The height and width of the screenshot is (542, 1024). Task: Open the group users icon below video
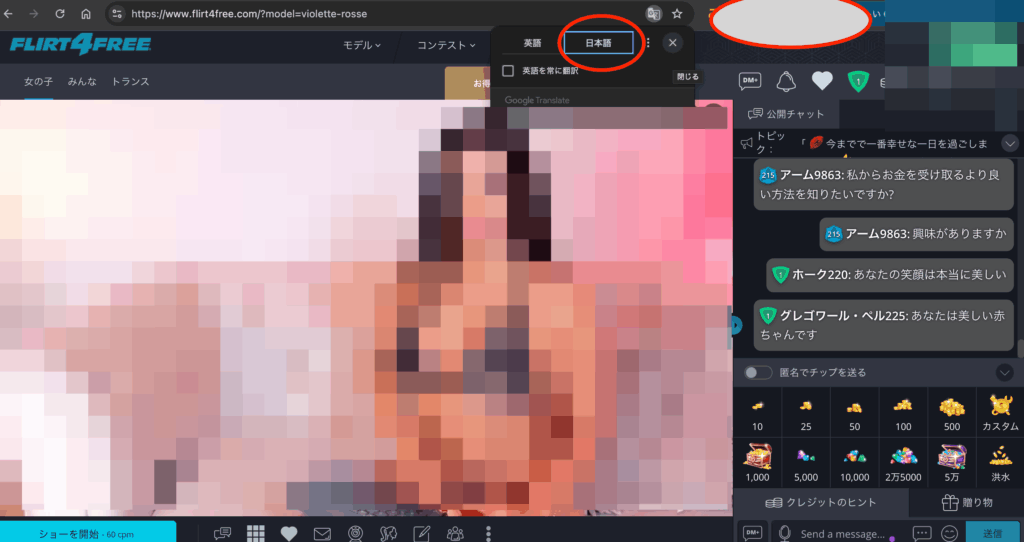point(455,533)
